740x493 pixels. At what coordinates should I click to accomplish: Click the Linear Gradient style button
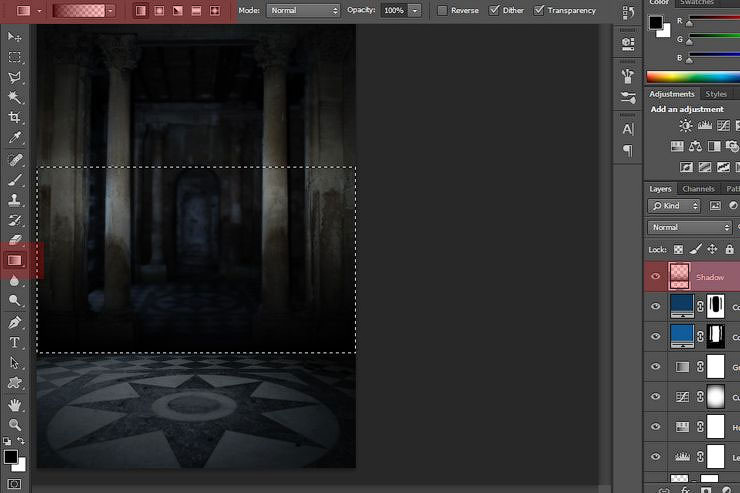(x=140, y=10)
